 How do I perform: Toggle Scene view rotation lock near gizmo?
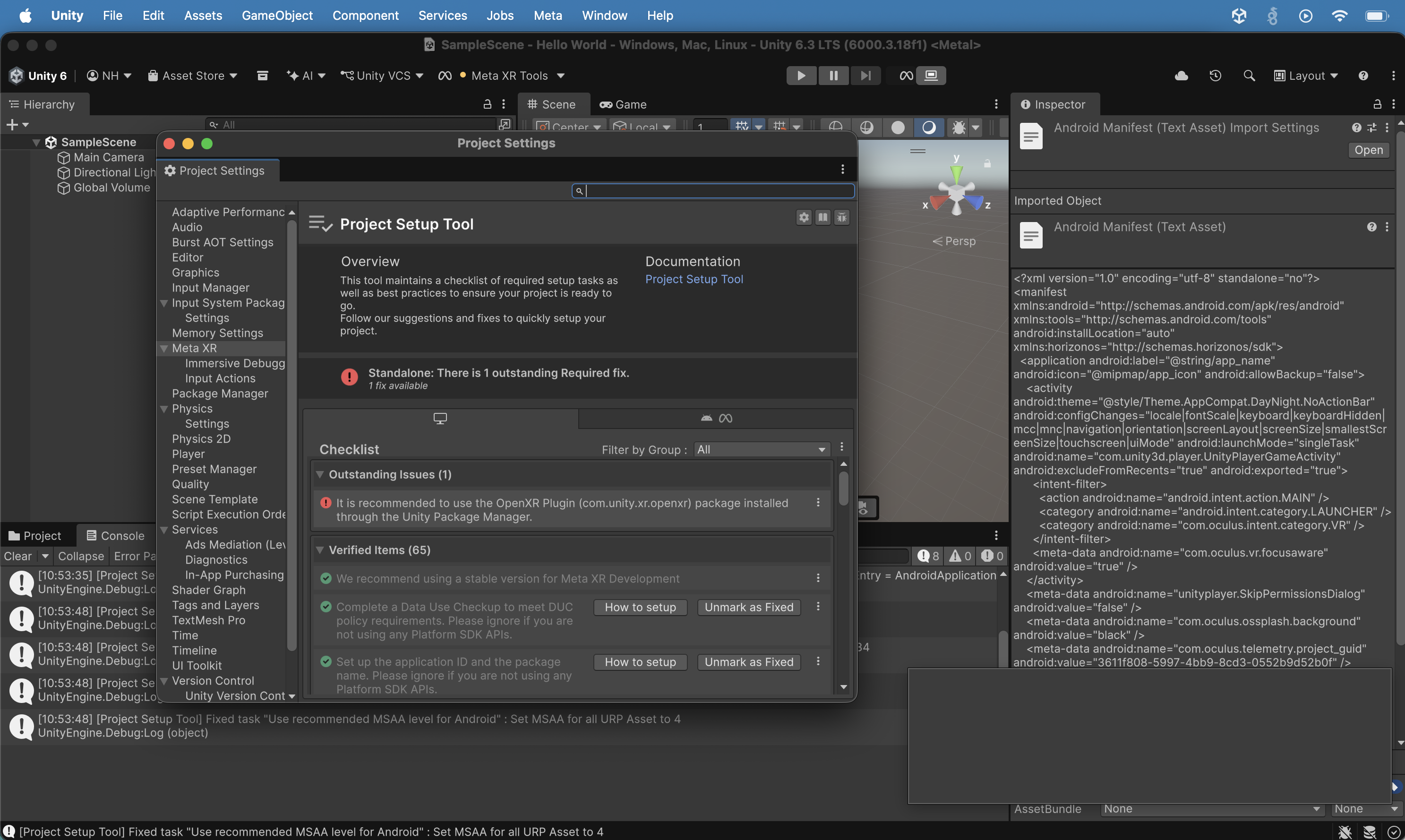(987, 163)
